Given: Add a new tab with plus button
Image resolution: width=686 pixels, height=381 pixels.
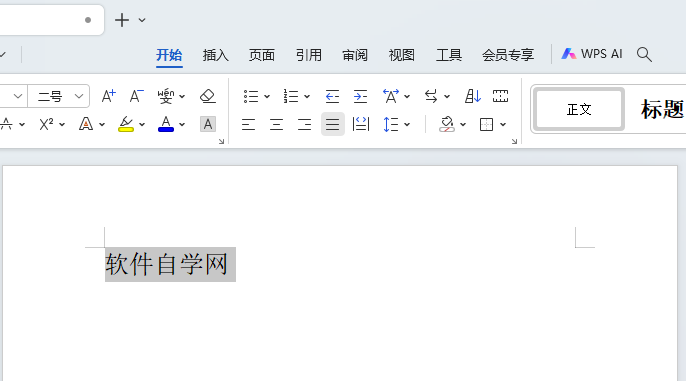Looking at the screenshot, I should tap(122, 20).
